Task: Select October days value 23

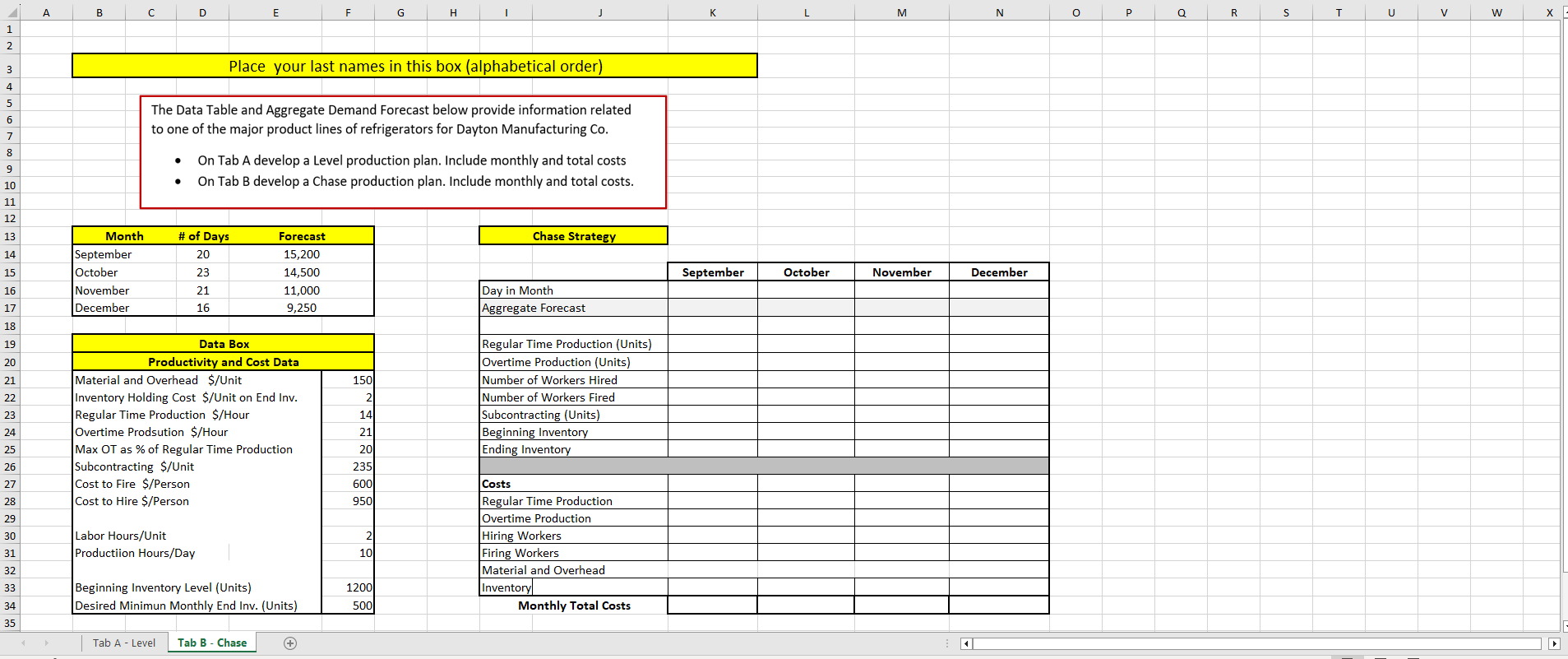Action: pyautogui.click(x=203, y=272)
